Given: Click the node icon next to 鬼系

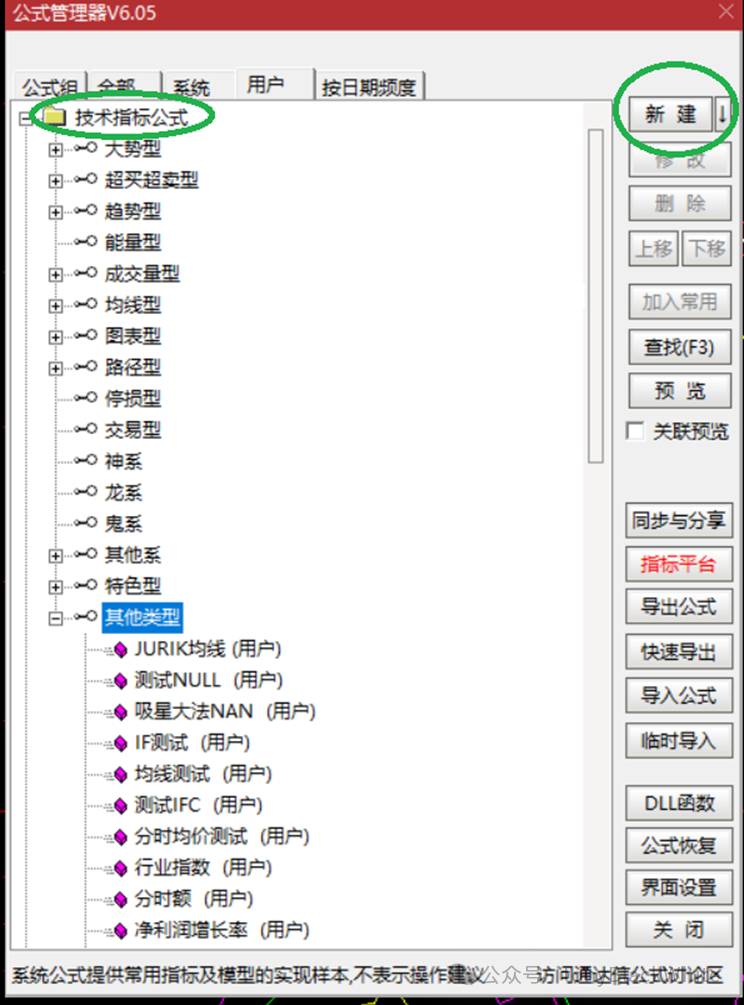Looking at the screenshot, I should pos(86,522).
